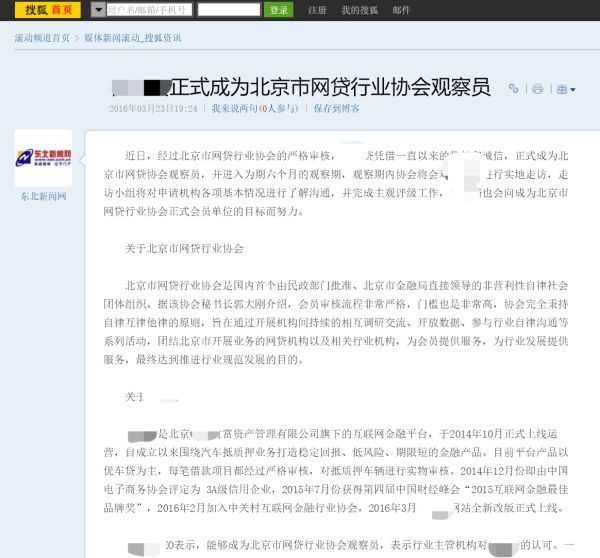
Task: Open the 搜狐 首页 logo link
Action: [x=47, y=10]
